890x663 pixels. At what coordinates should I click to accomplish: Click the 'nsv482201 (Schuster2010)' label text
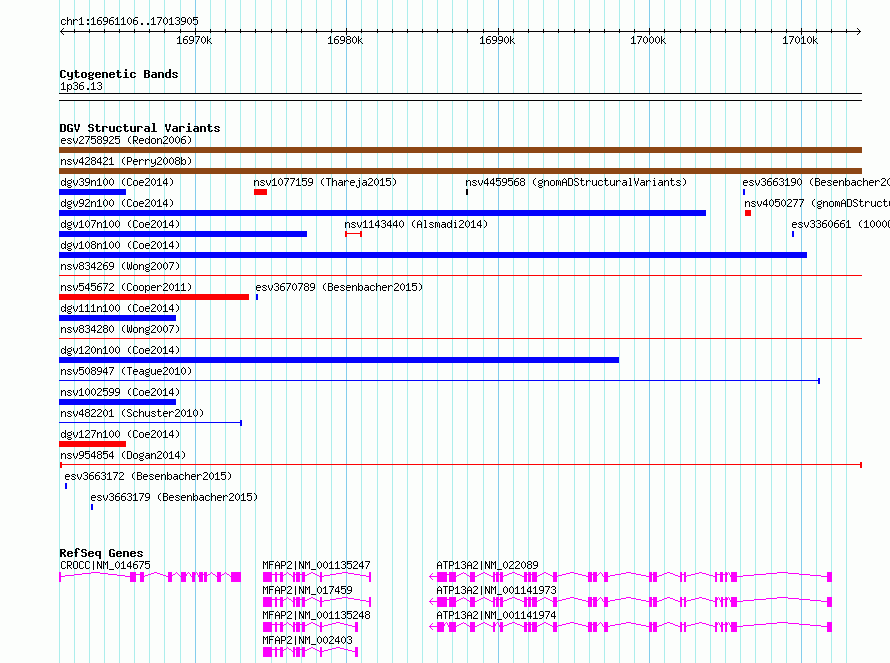pos(132,413)
